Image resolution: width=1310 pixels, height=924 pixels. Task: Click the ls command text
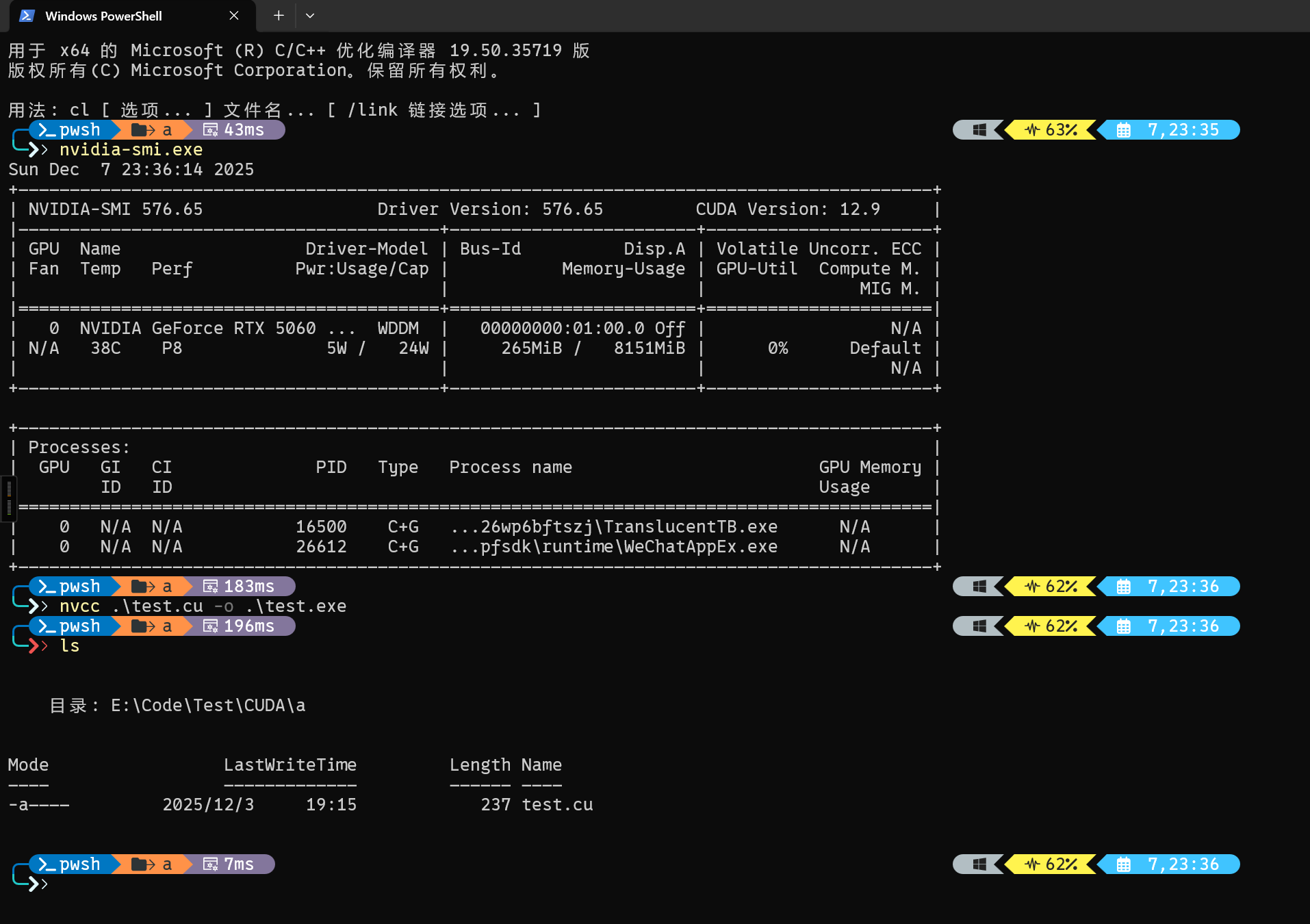coord(70,646)
